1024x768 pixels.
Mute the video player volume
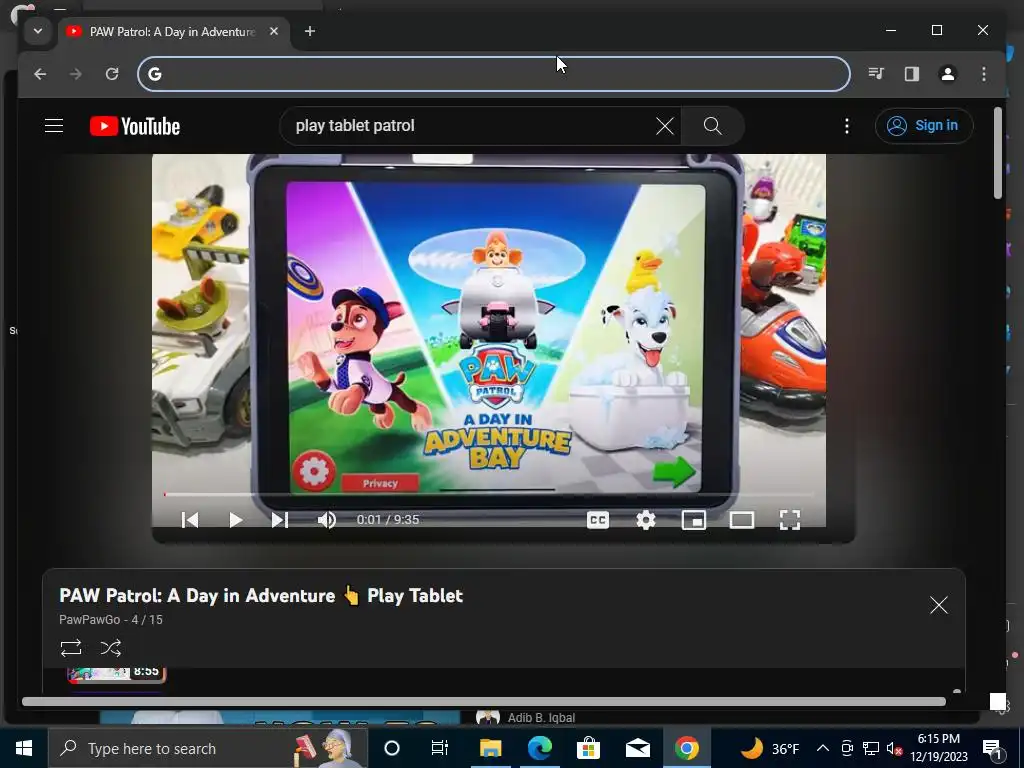327,520
